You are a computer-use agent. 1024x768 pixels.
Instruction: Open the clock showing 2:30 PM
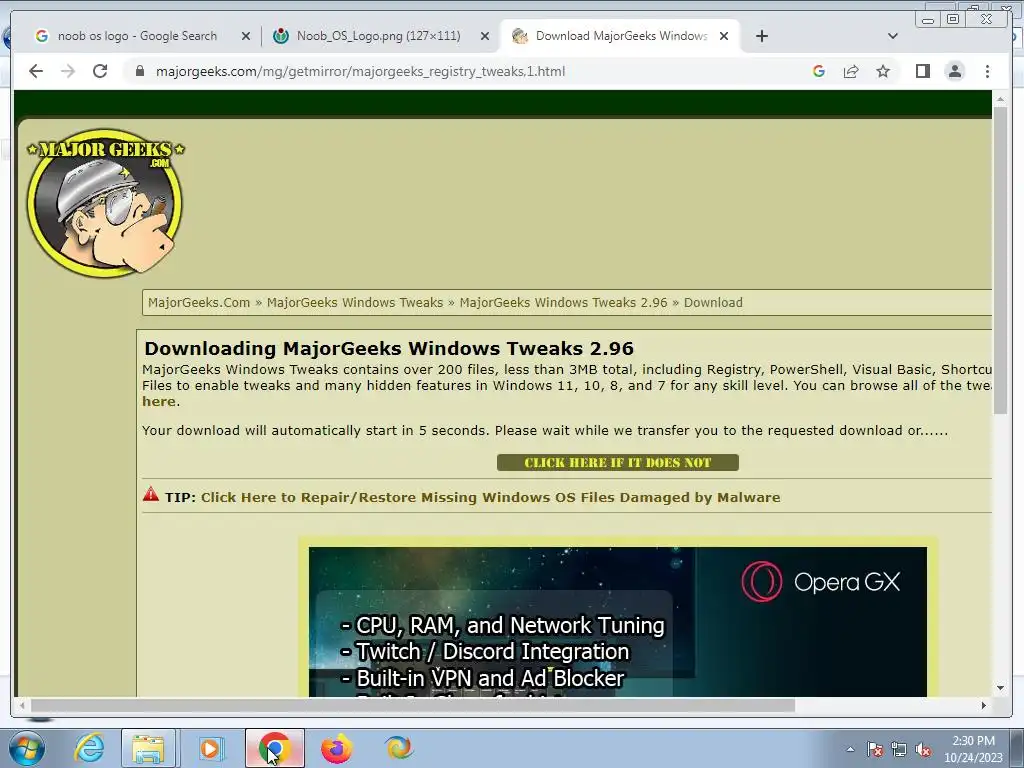coord(973,748)
